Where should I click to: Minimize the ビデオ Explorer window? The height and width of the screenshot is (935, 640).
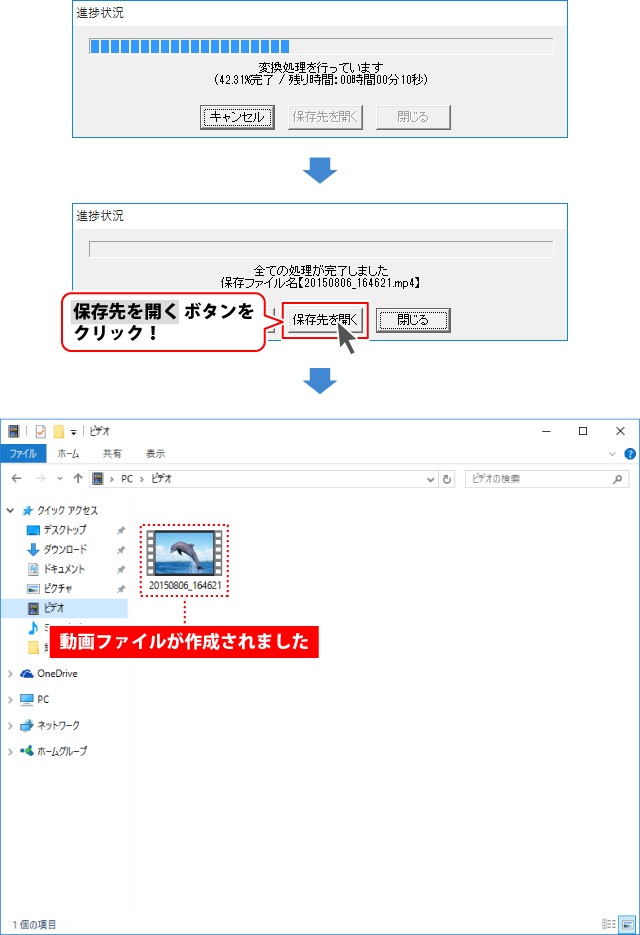click(x=546, y=431)
